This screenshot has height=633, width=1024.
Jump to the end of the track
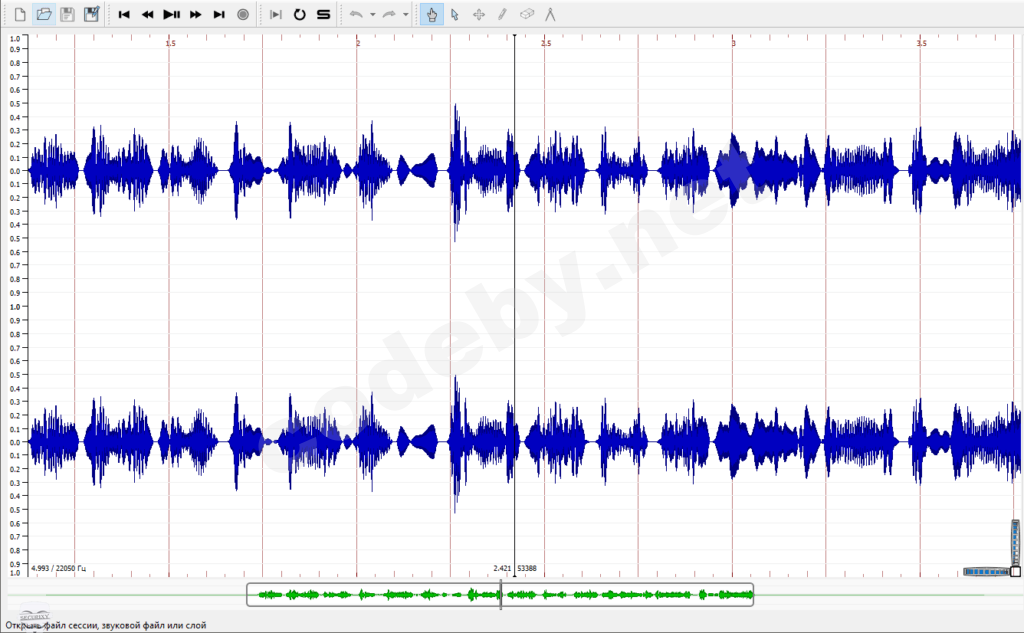point(217,14)
